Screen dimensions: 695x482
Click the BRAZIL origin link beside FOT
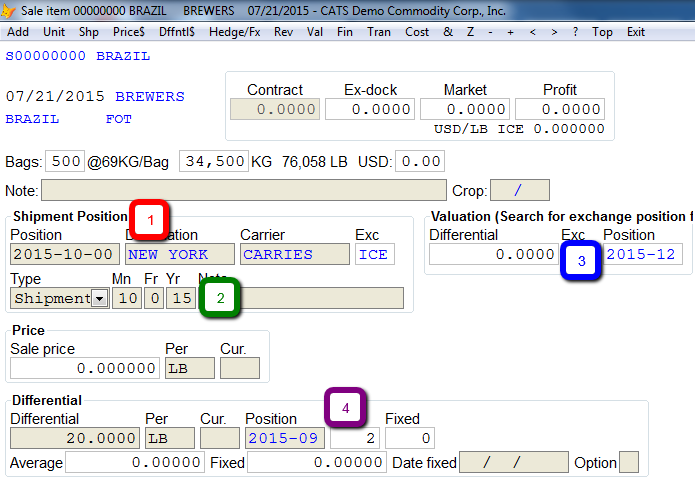pos(32,119)
